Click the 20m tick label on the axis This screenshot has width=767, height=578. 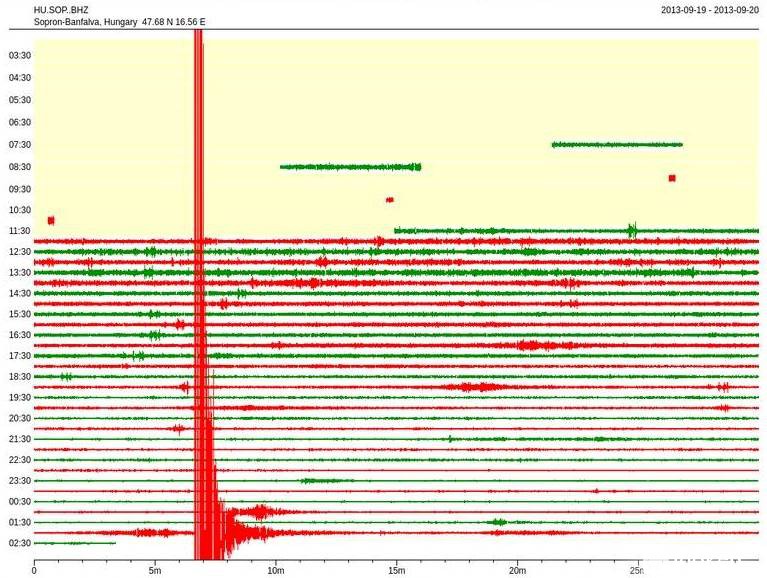coord(518,571)
